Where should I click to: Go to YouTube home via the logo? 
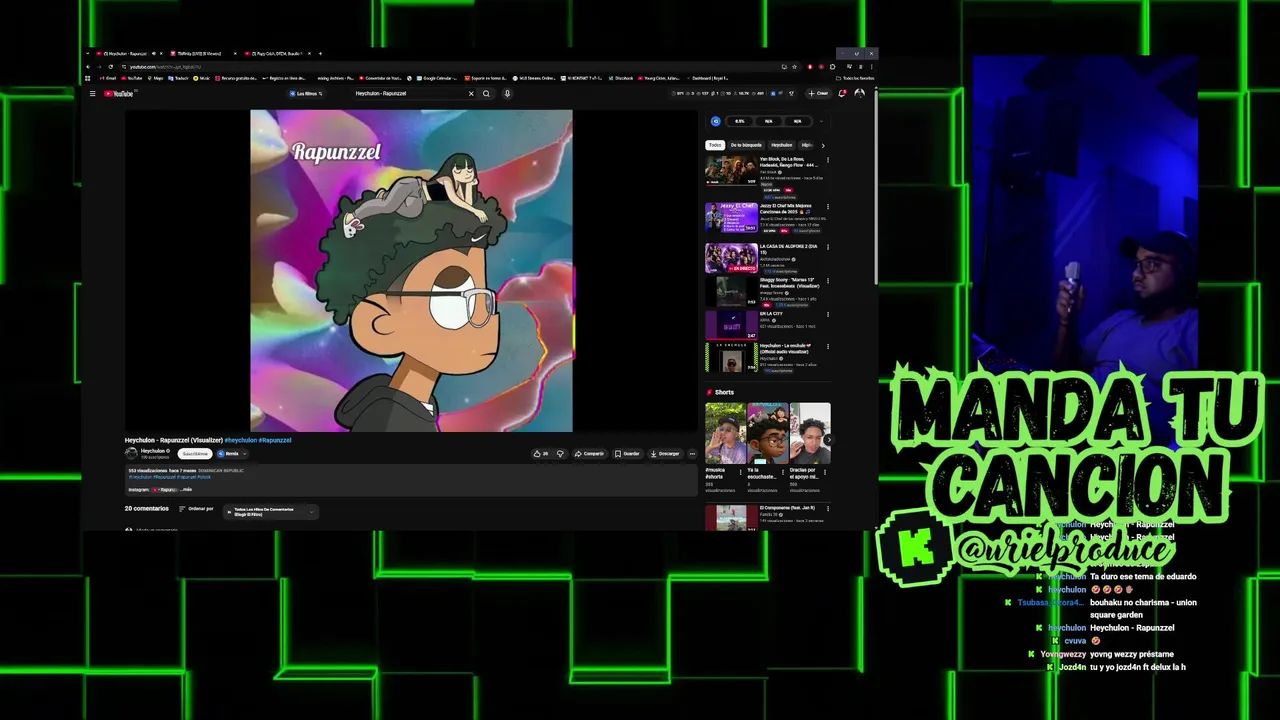119,94
